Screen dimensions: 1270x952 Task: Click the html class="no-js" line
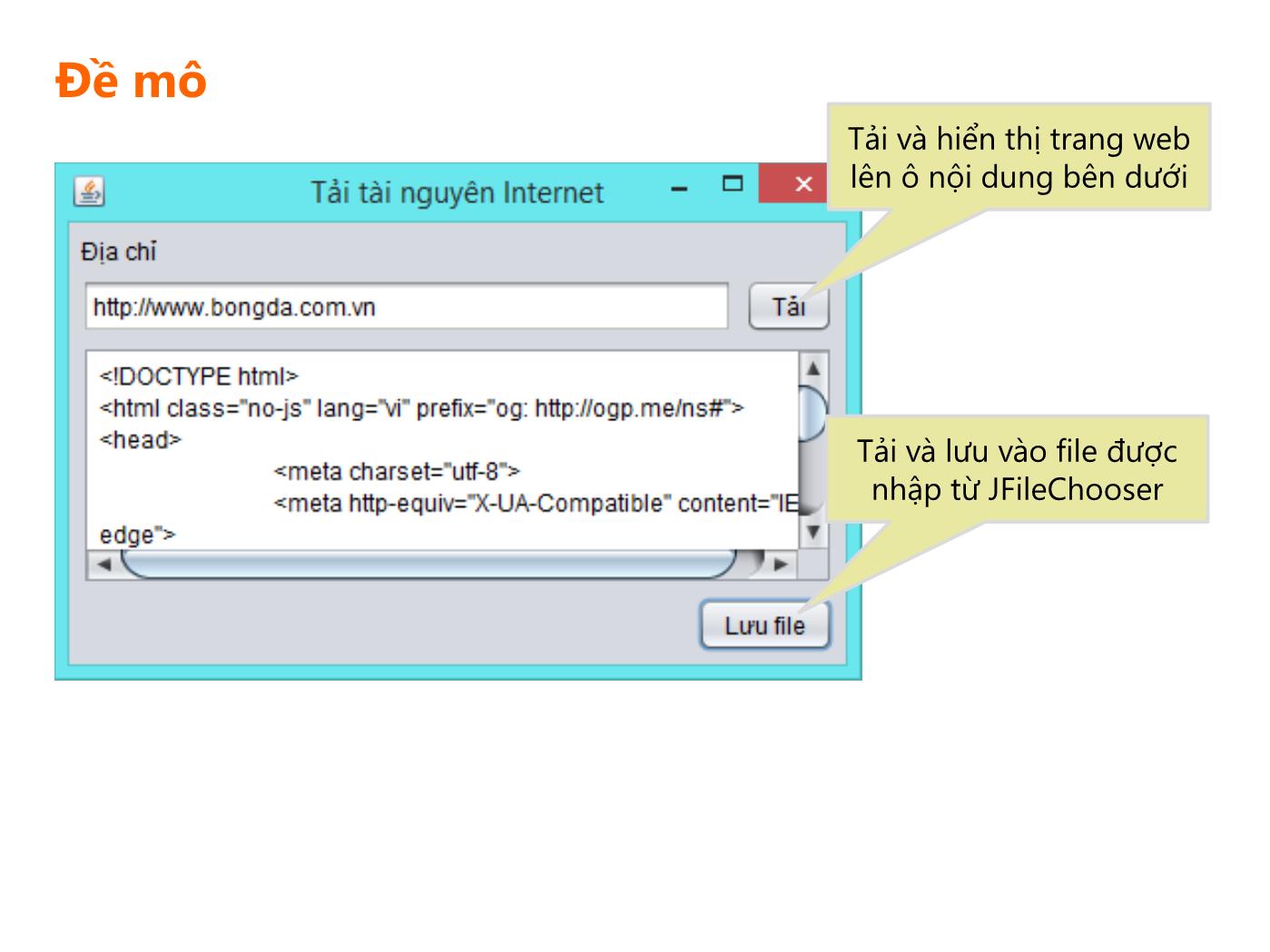pyautogui.click(x=421, y=408)
